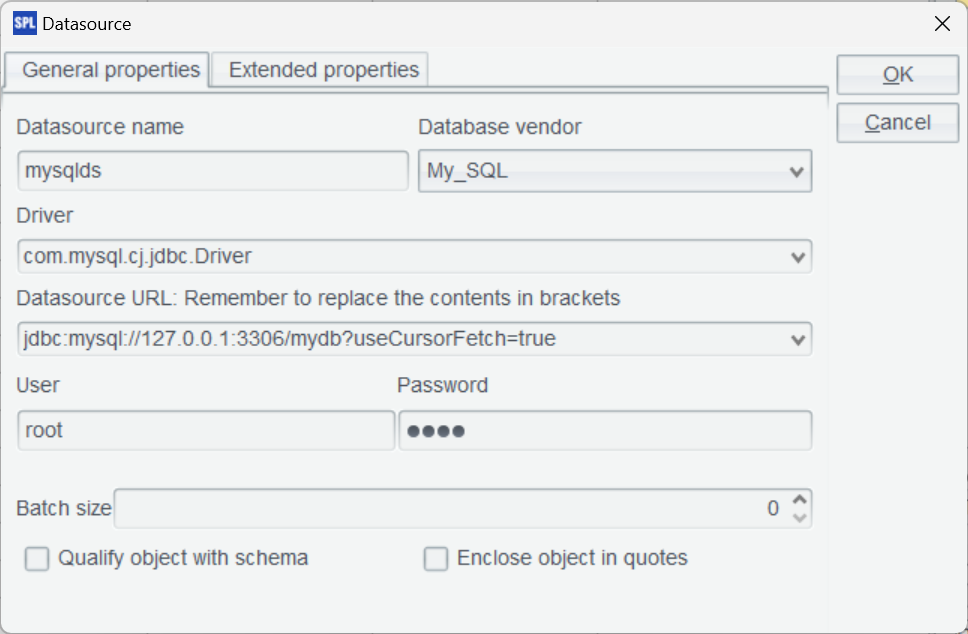The image size is (968, 634).
Task: Click the SPL logo in the title bar
Action: pos(24,23)
